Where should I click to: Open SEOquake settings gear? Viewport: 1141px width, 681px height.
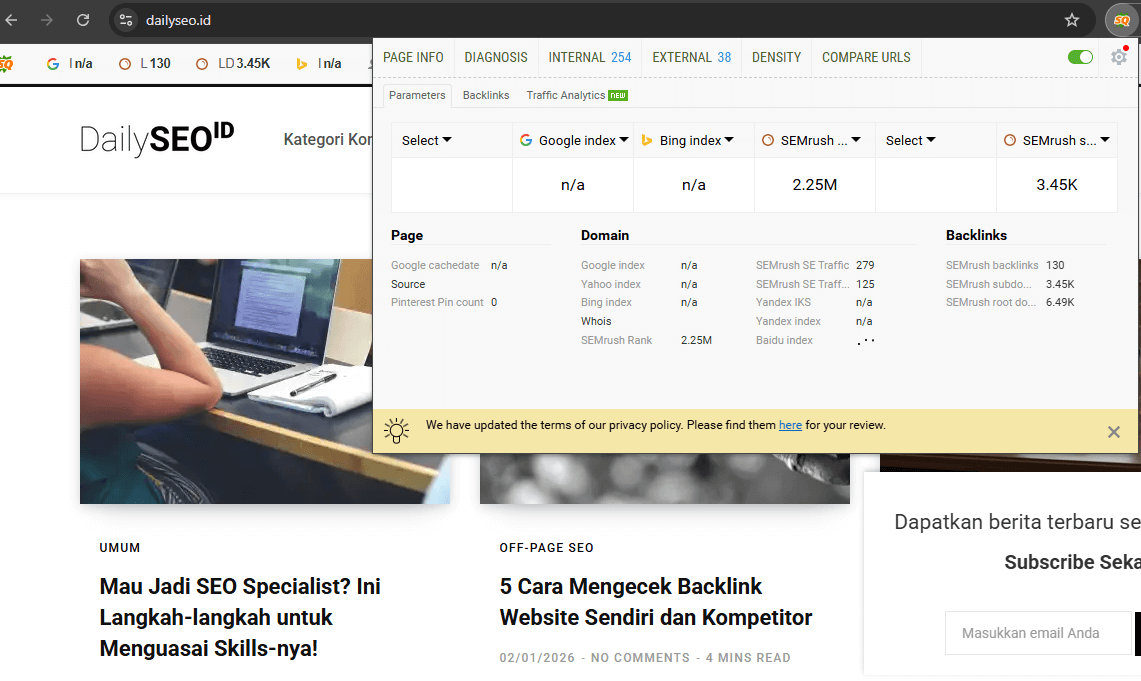pos(1119,57)
